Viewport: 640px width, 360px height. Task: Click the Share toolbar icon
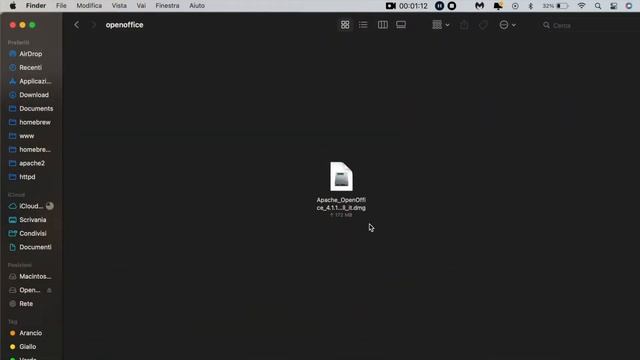[464, 25]
